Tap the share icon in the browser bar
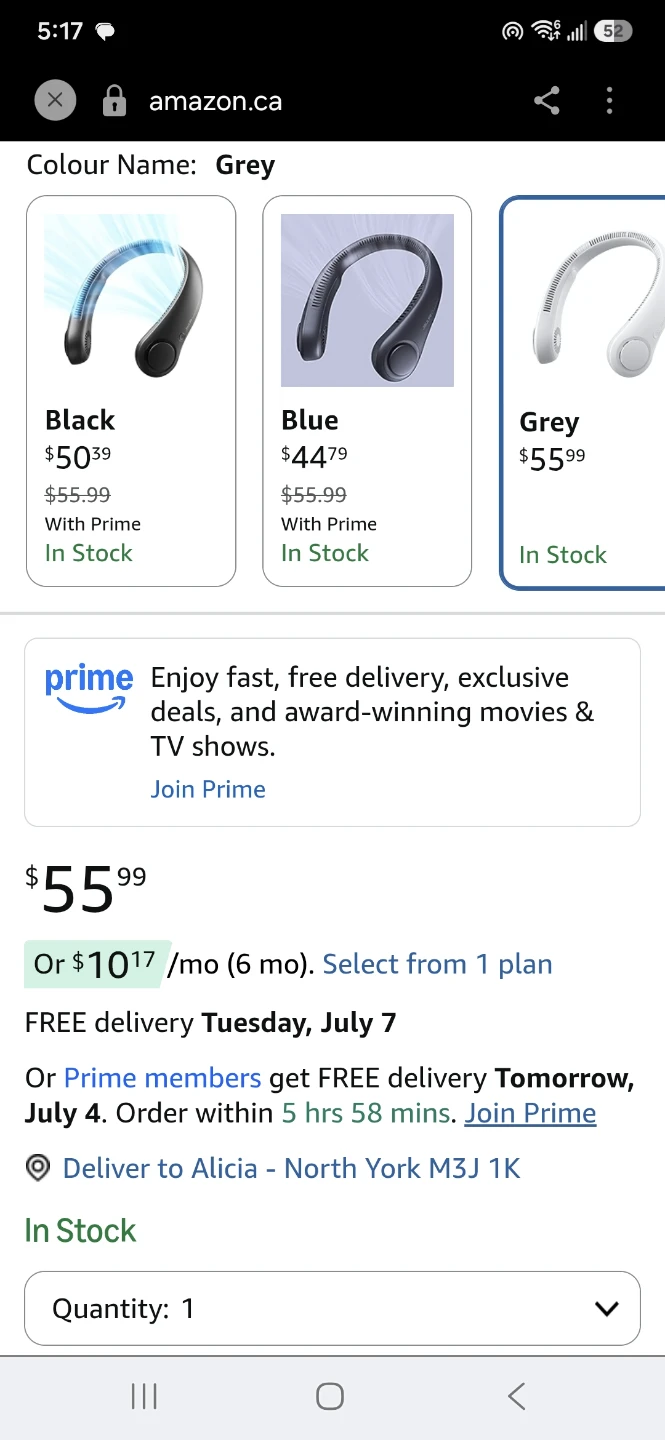This screenshot has height=1440, width=665. pos(546,101)
